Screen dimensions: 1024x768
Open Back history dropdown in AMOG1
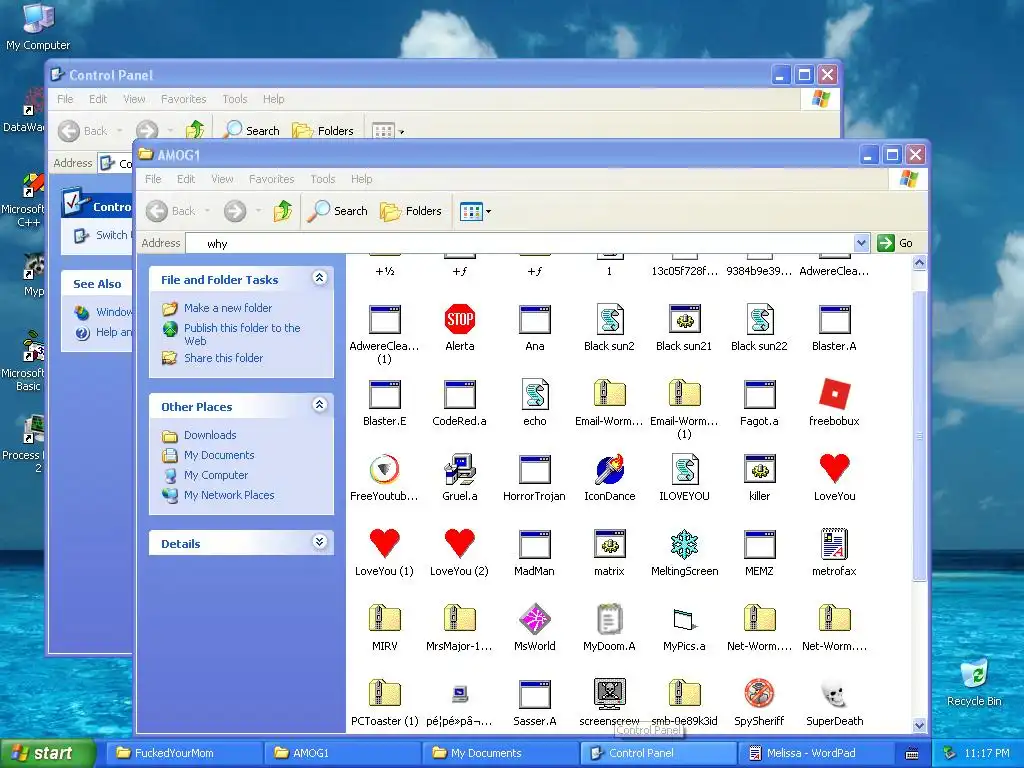tap(208, 211)
